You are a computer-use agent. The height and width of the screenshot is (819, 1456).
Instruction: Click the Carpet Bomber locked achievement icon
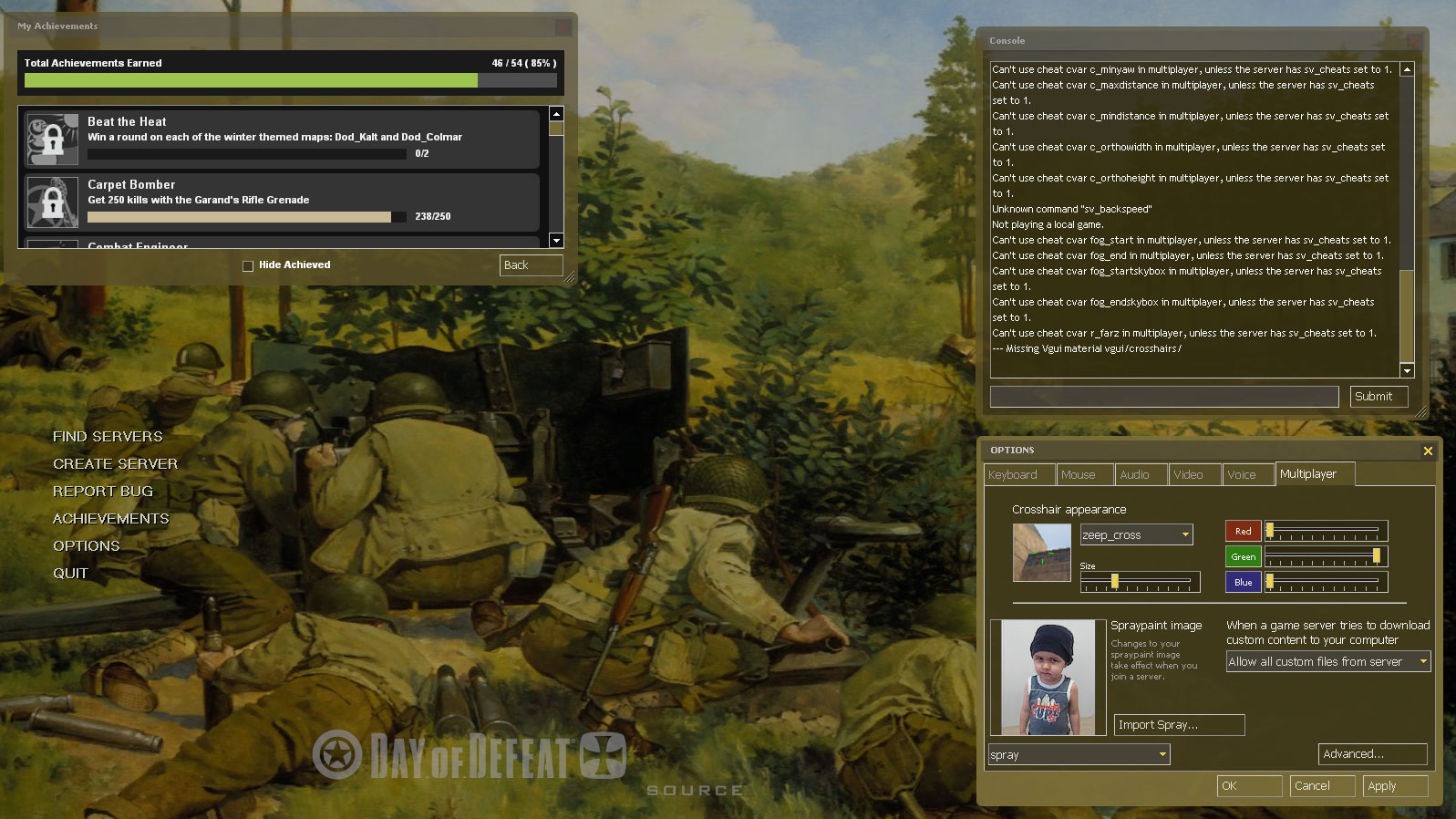pos(53,202)
